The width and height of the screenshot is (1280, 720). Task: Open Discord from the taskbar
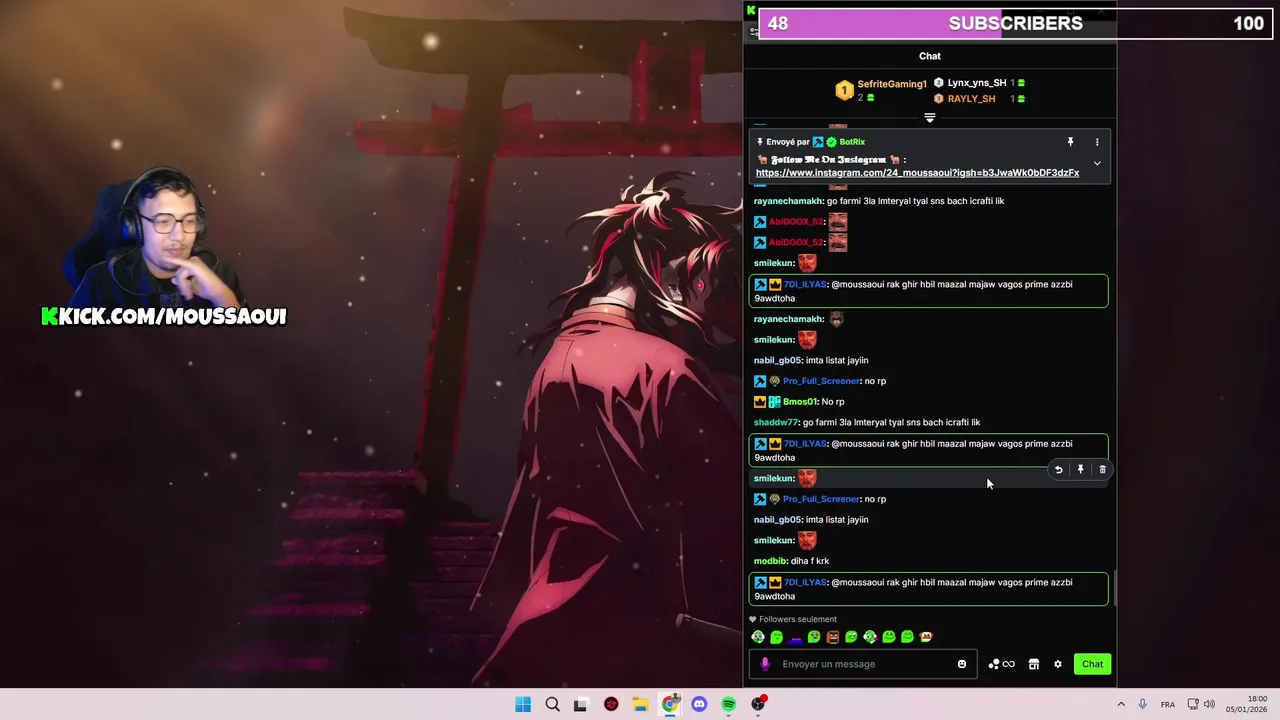click(x=699, y=704)
